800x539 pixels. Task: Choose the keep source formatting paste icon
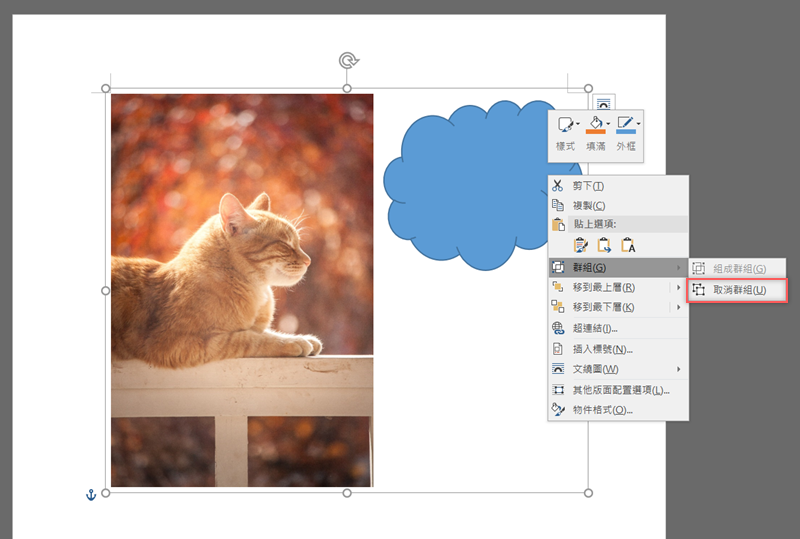(581, 245)
